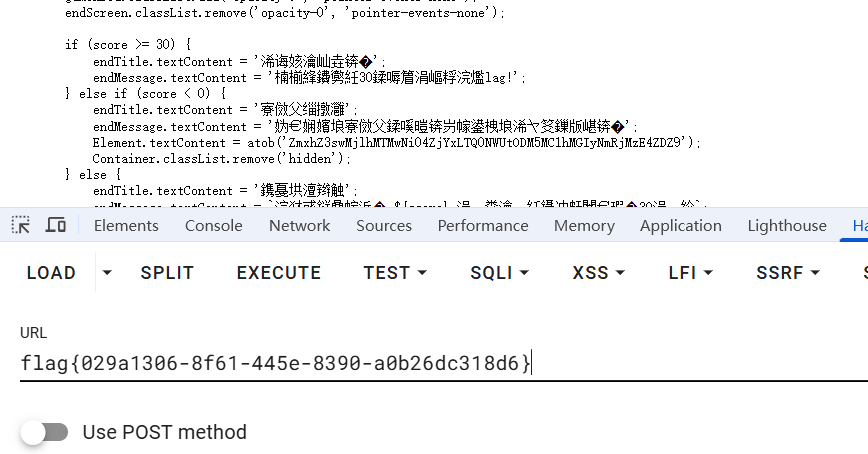Activate the inspect element picker icon
The width and height of the screenshot is (868, 454).
[x=21, y=226]
